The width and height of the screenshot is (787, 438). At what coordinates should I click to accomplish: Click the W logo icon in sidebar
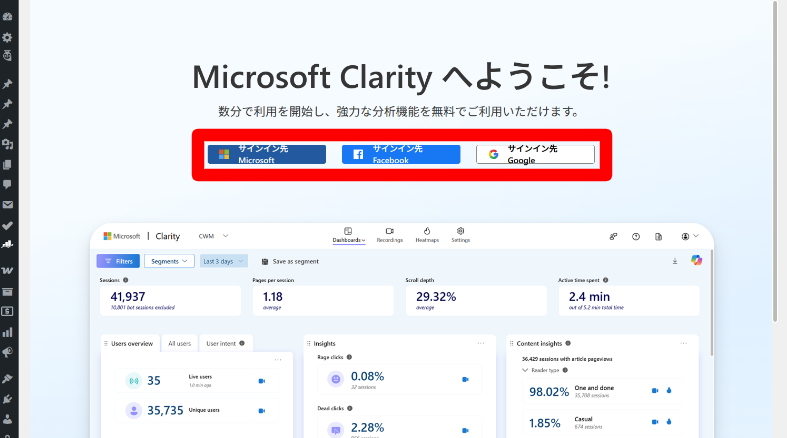tap(7, 270)
